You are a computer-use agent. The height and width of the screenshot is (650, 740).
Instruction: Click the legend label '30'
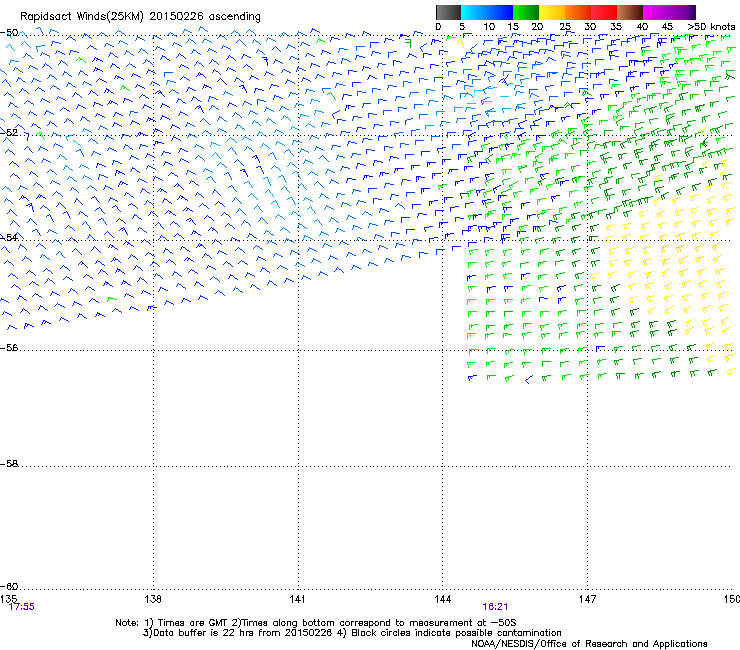coord(590,27)
